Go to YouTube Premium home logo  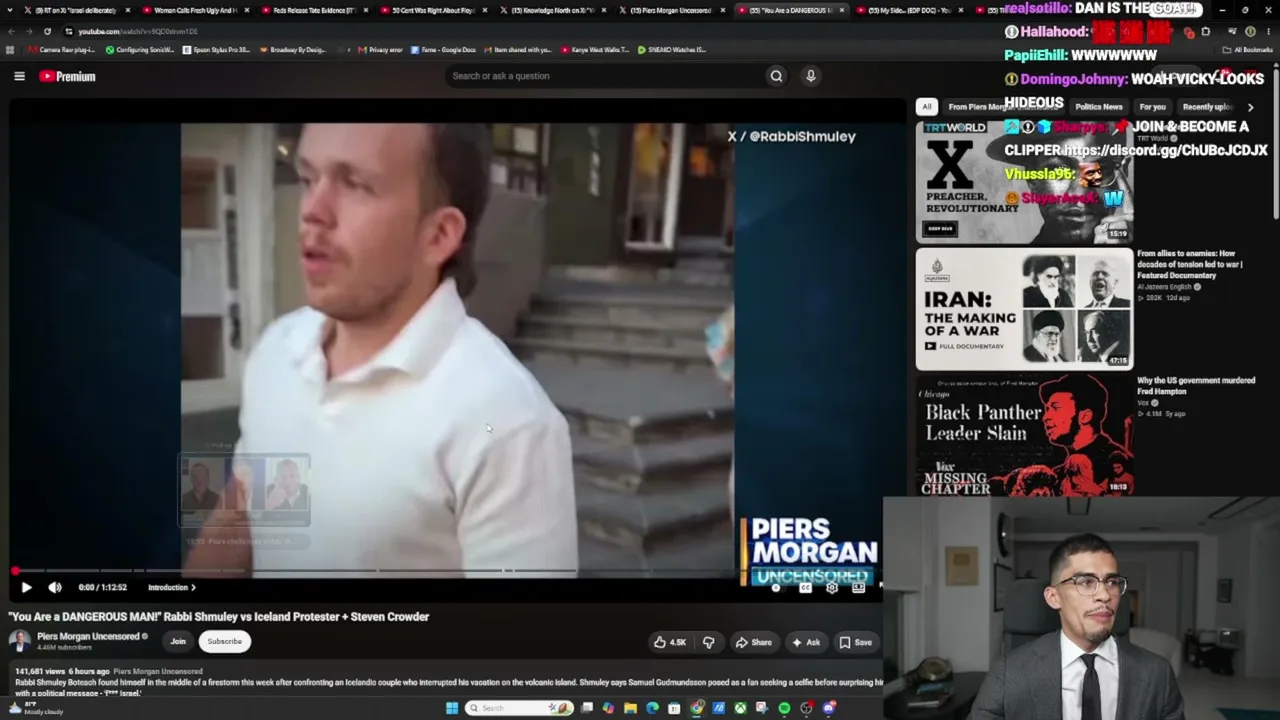(67, 76)
